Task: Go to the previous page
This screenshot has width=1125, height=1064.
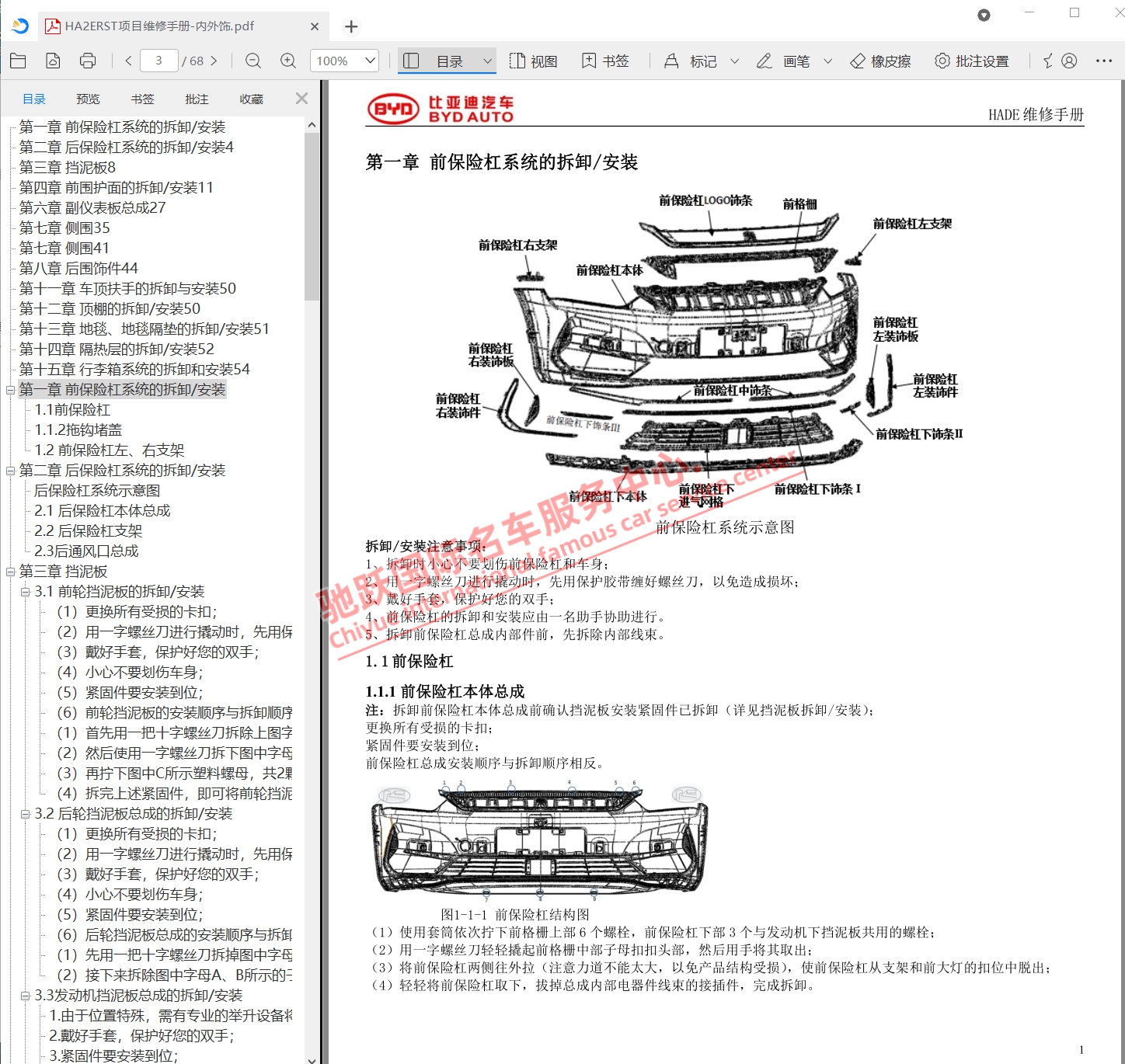Action: (127, 60)
